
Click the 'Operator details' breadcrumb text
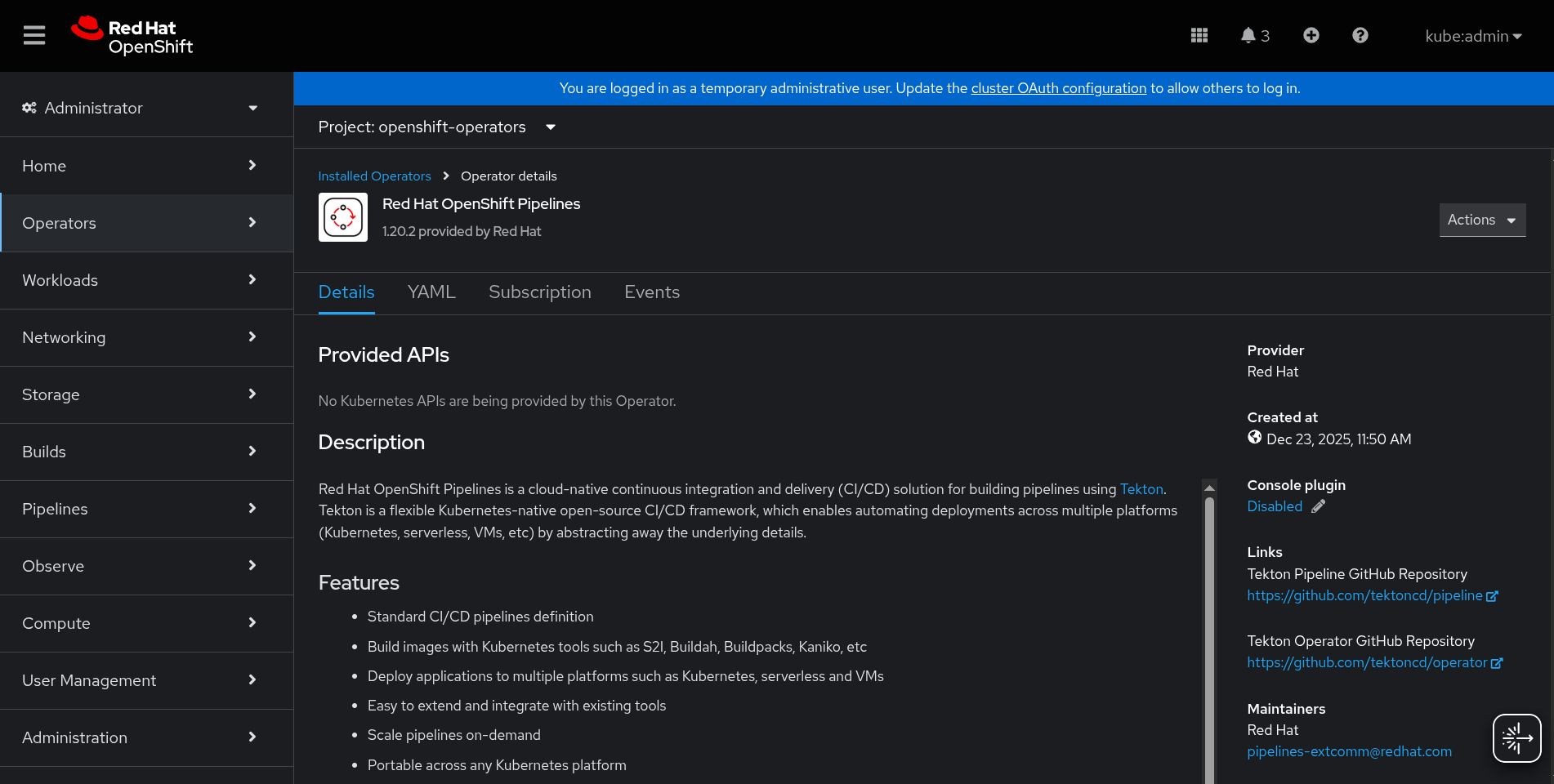(x=509, y=176)
